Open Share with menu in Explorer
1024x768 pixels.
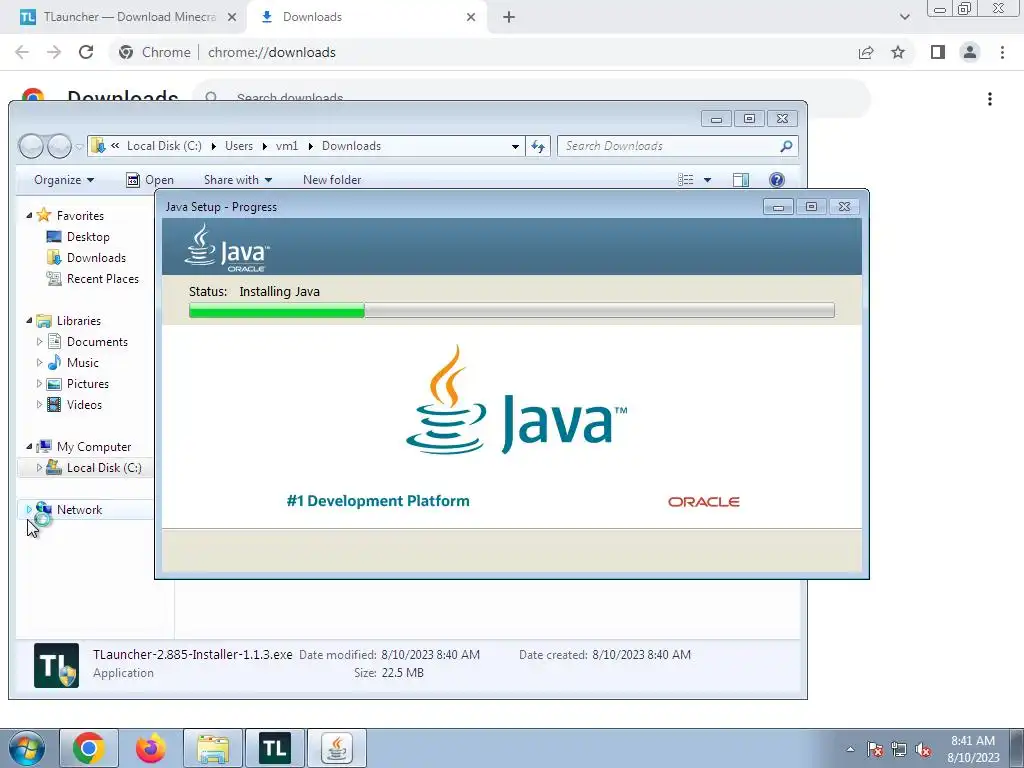click(238, 180)
